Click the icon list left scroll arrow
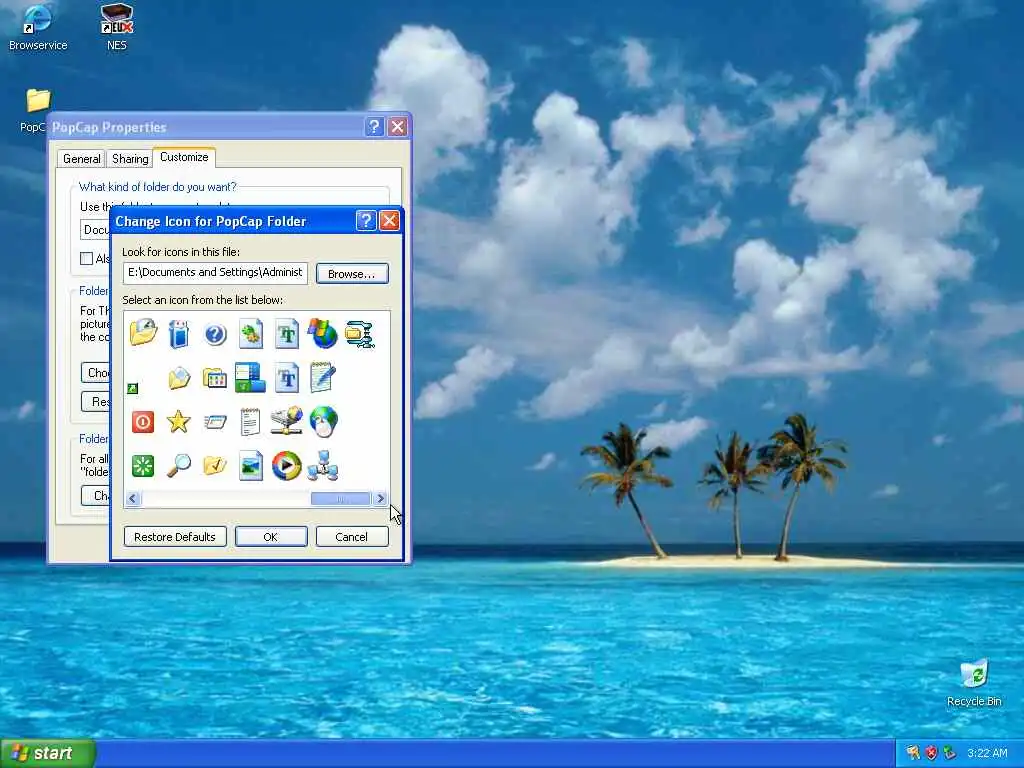This screenshot has width=1024, height=768. click(133, 498)
